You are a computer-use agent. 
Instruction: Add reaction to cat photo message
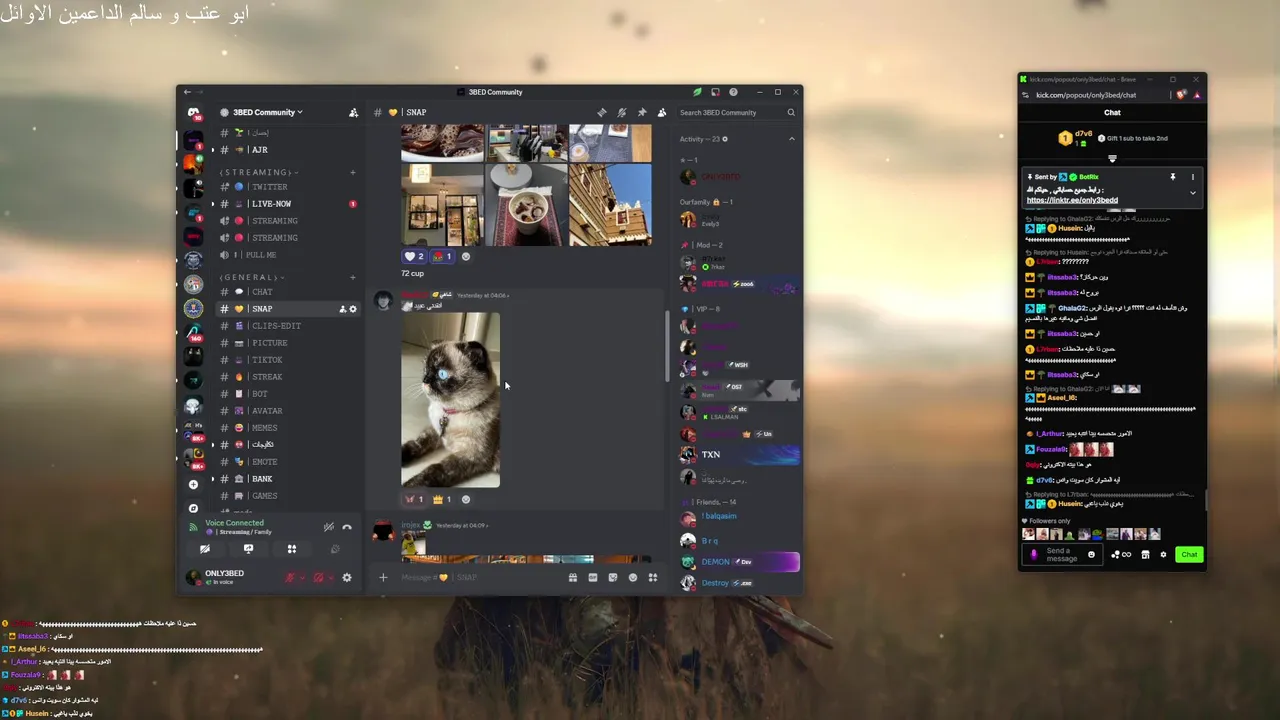(x=465, y=499)
